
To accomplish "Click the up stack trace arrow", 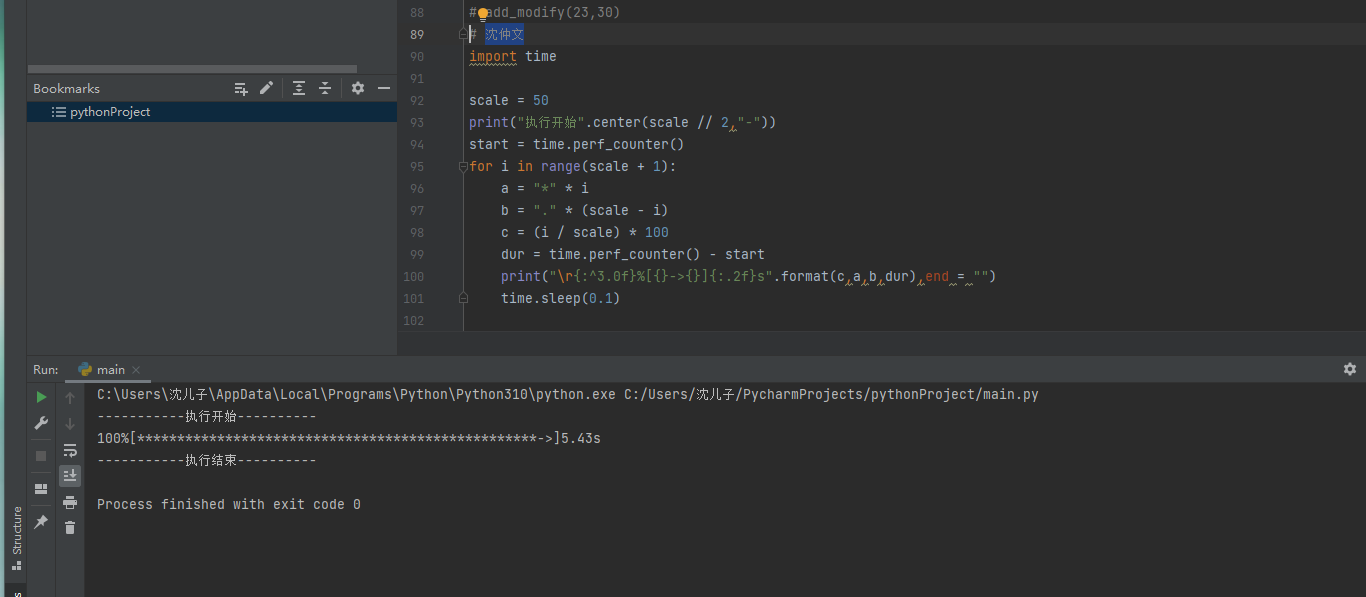I will click(70, 396).
